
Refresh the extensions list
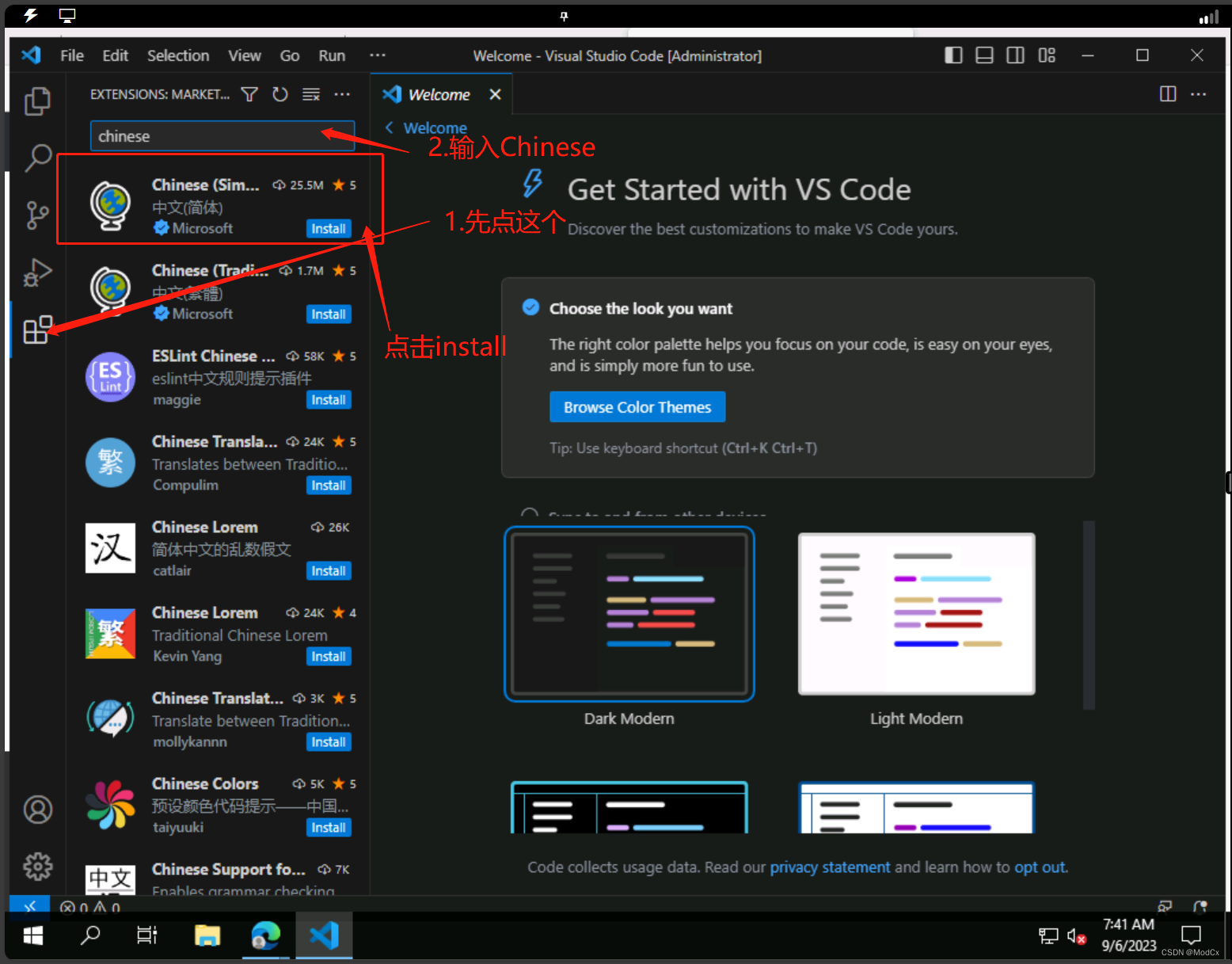click(x=280, y=94)
